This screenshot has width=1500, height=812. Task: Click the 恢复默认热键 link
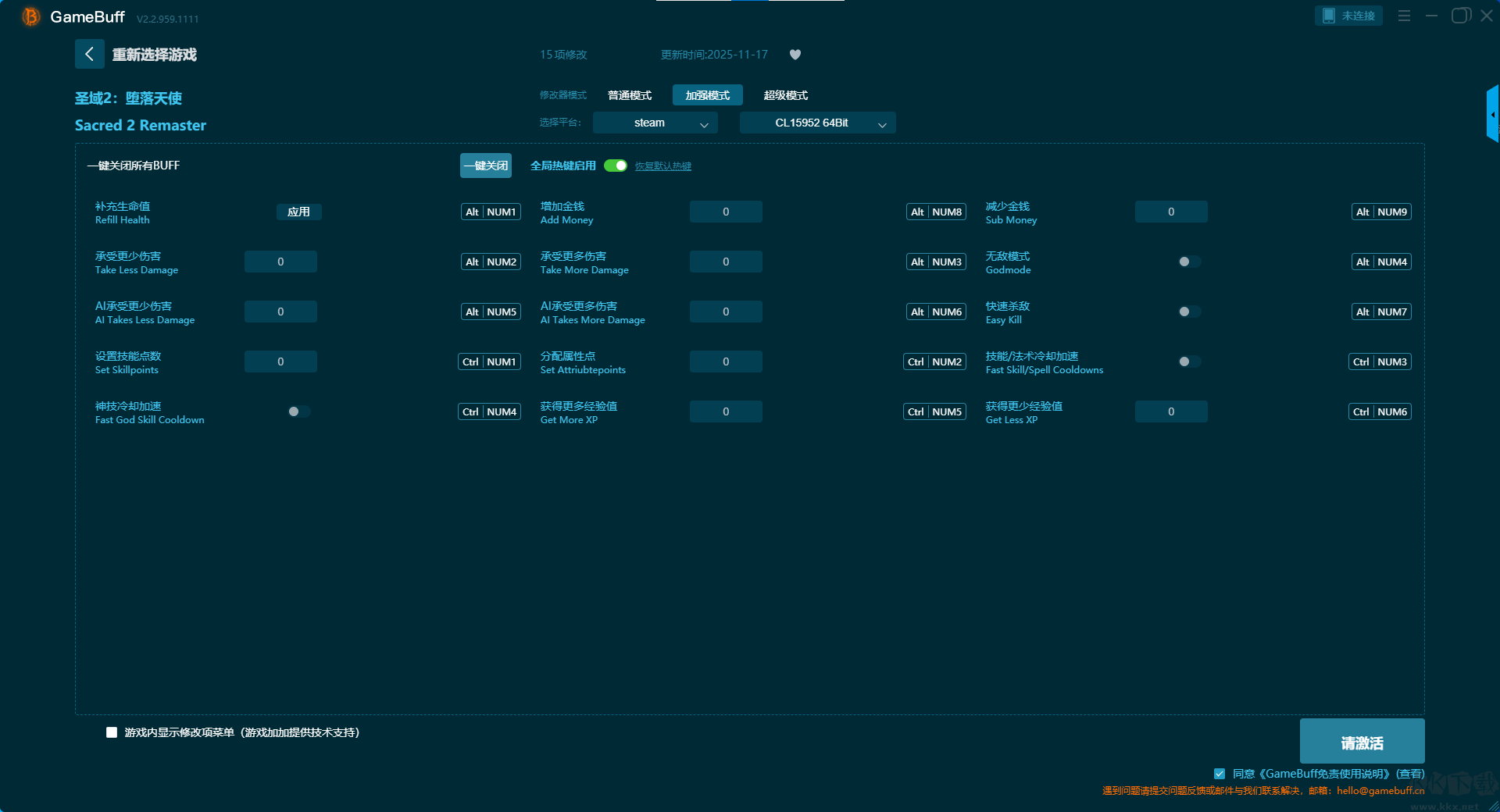(663, 166)
